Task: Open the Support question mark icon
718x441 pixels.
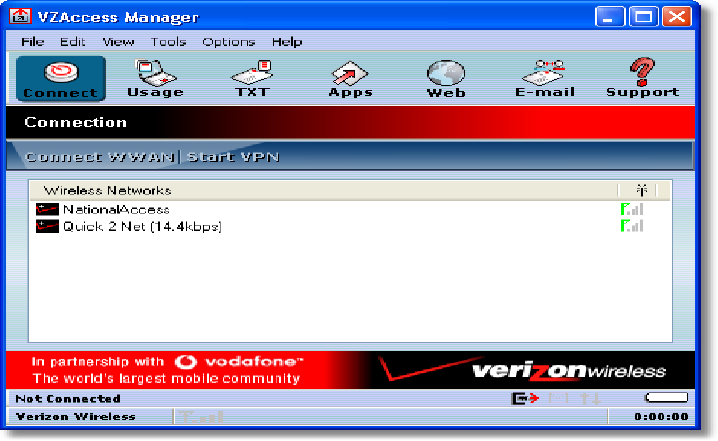Action: pyautogui.click(x=642, y=78)
